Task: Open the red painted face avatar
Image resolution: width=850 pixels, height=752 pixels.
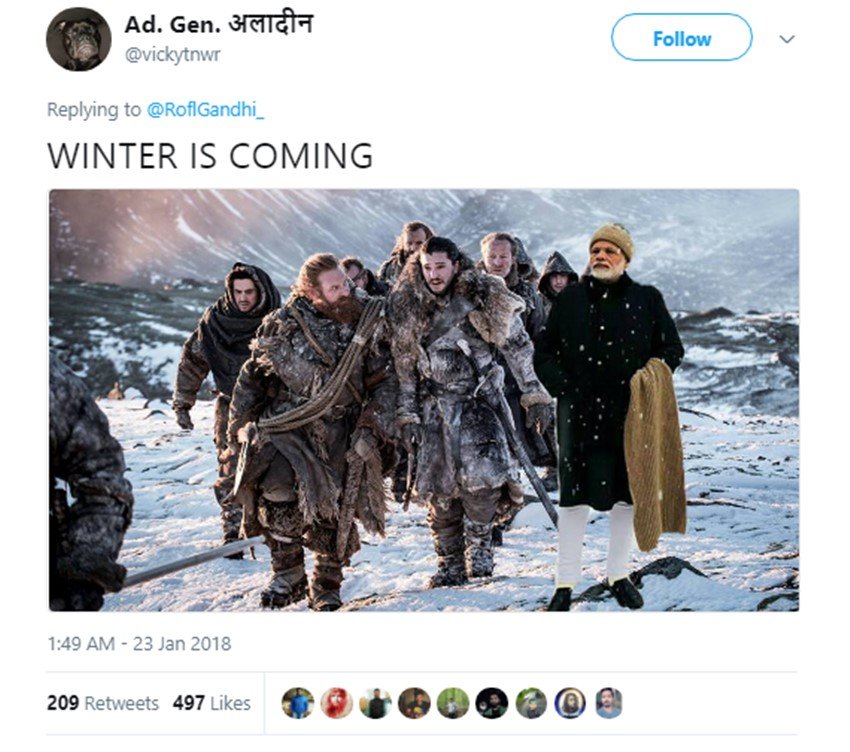Action: click(x=337, y=703)
